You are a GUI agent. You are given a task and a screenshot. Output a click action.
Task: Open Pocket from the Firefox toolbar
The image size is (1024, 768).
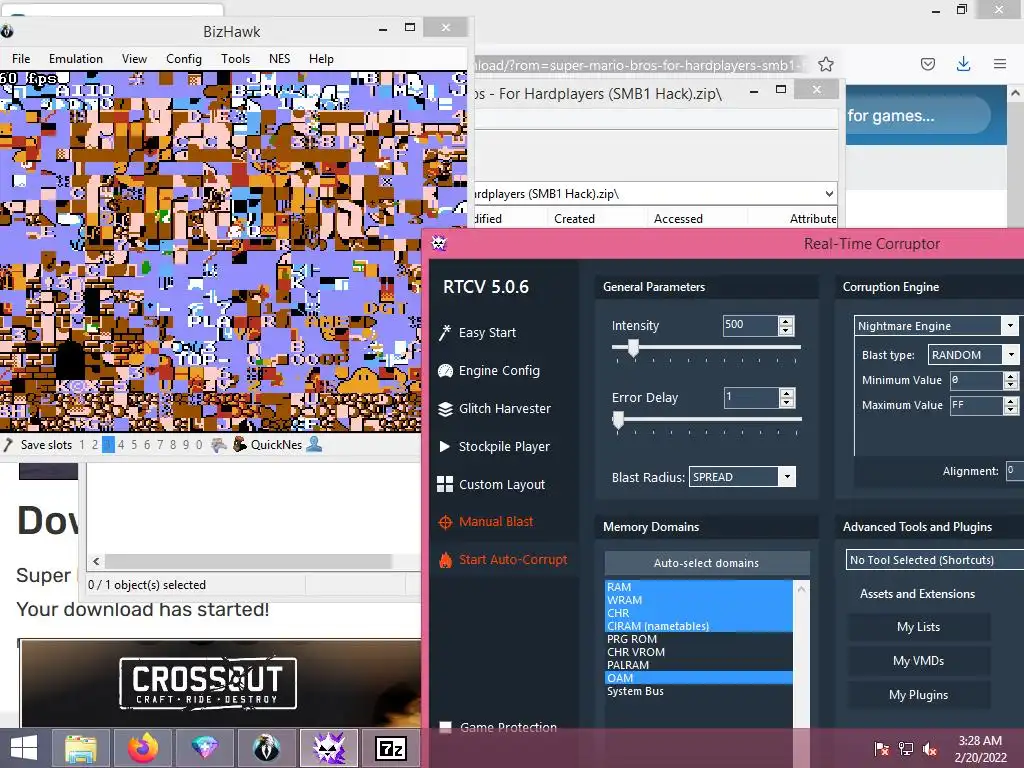(x=927, y=64)
